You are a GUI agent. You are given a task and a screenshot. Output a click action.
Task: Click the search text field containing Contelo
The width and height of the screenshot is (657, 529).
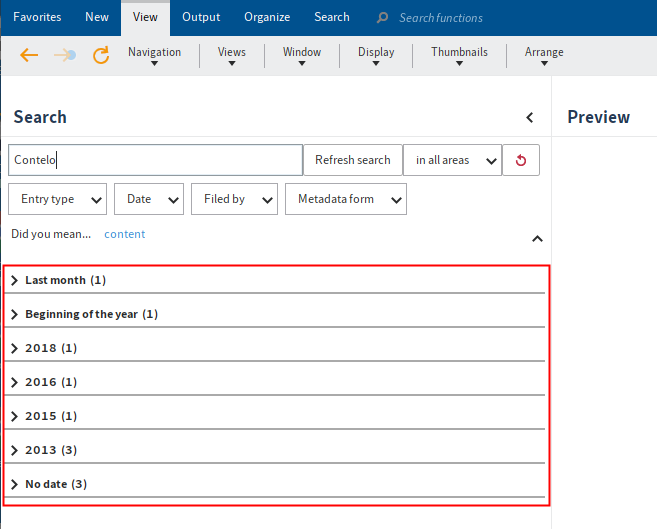click(x=155, y=160)
